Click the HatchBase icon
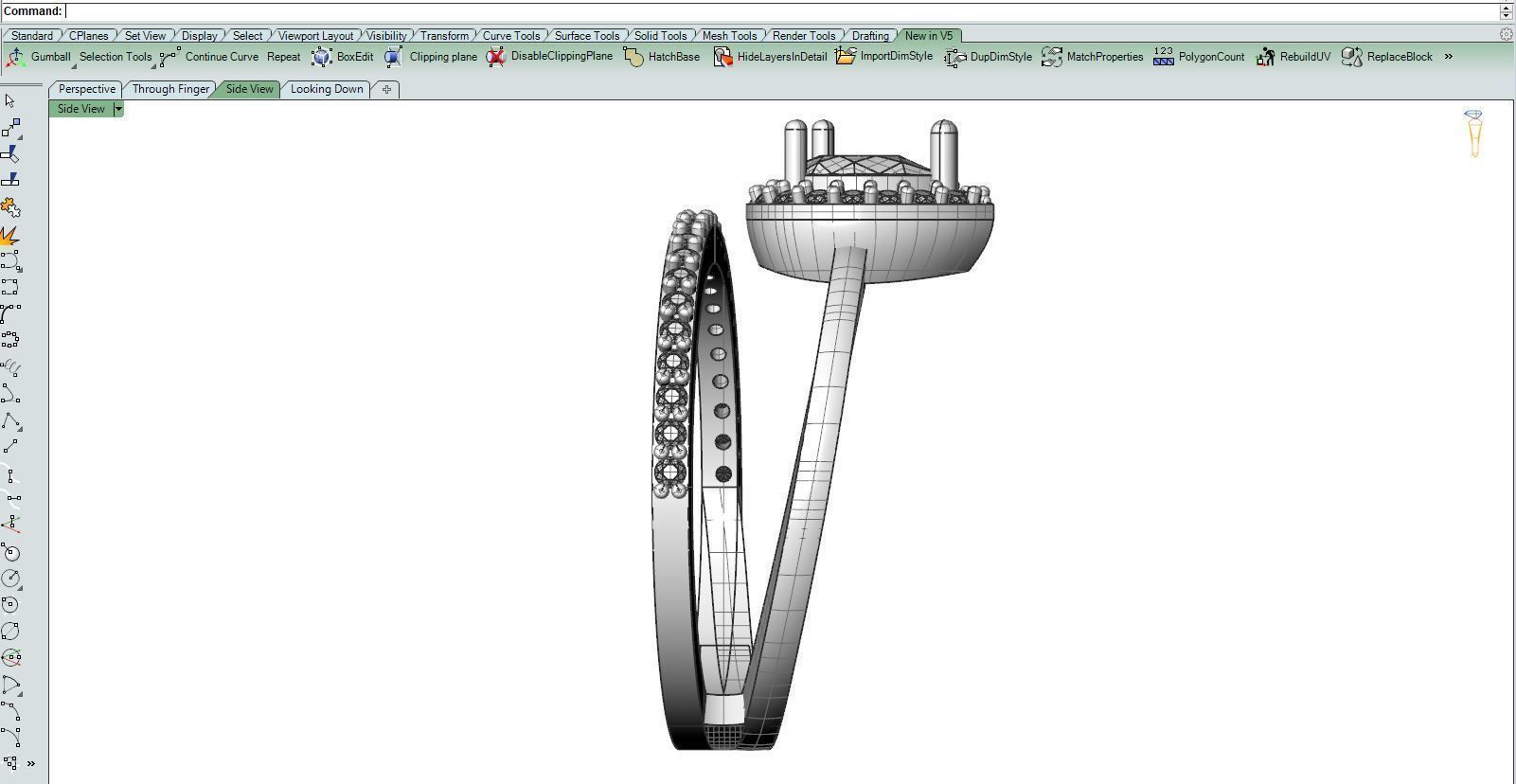The image size is (1516, 784). [633, 57]
